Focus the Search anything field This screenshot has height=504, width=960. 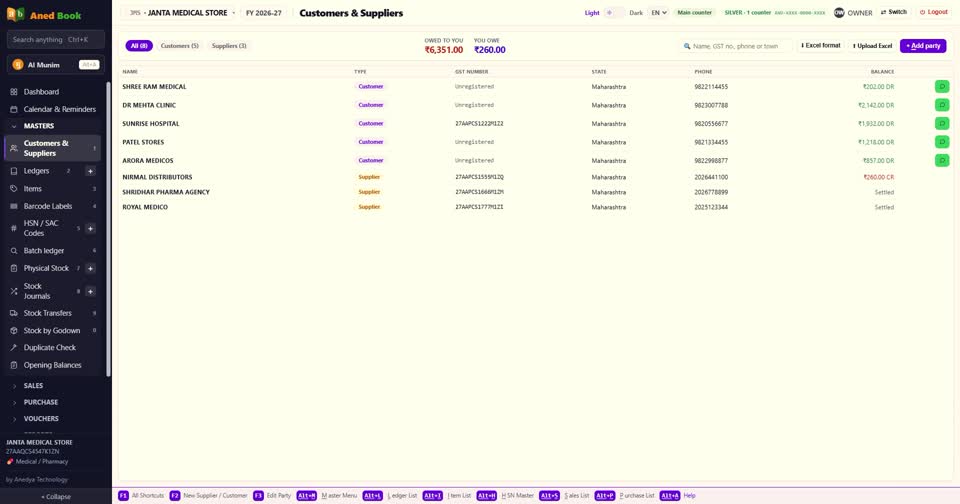55,40
